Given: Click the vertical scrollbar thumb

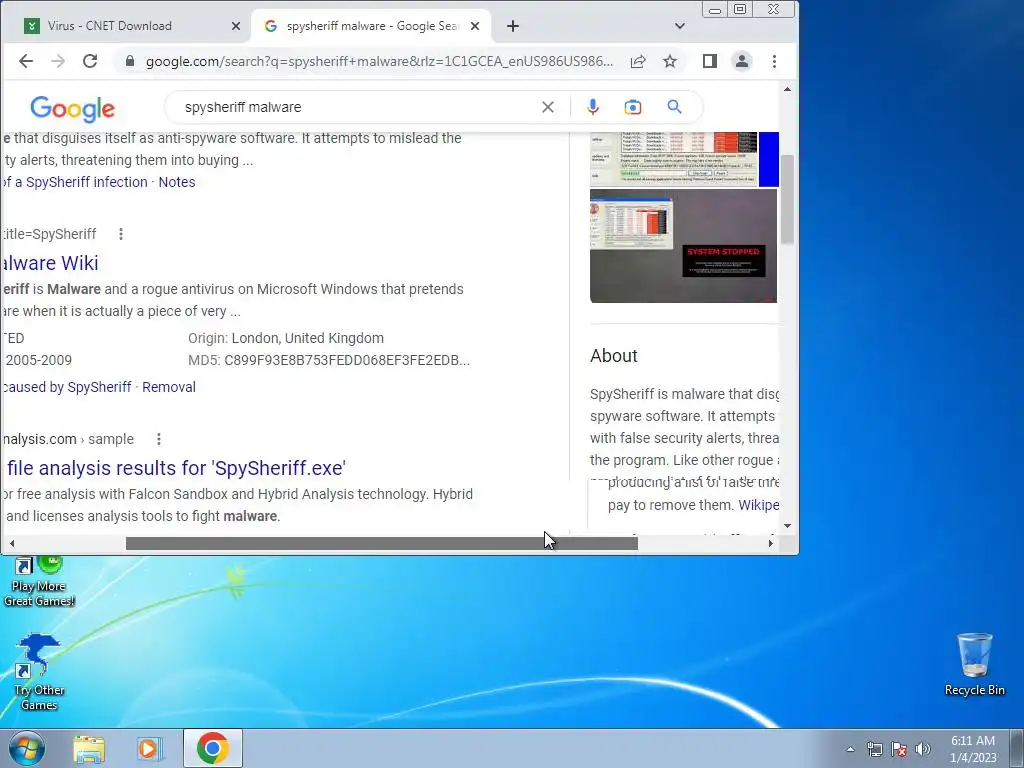Looking at the screenshot, I should 788,199.
